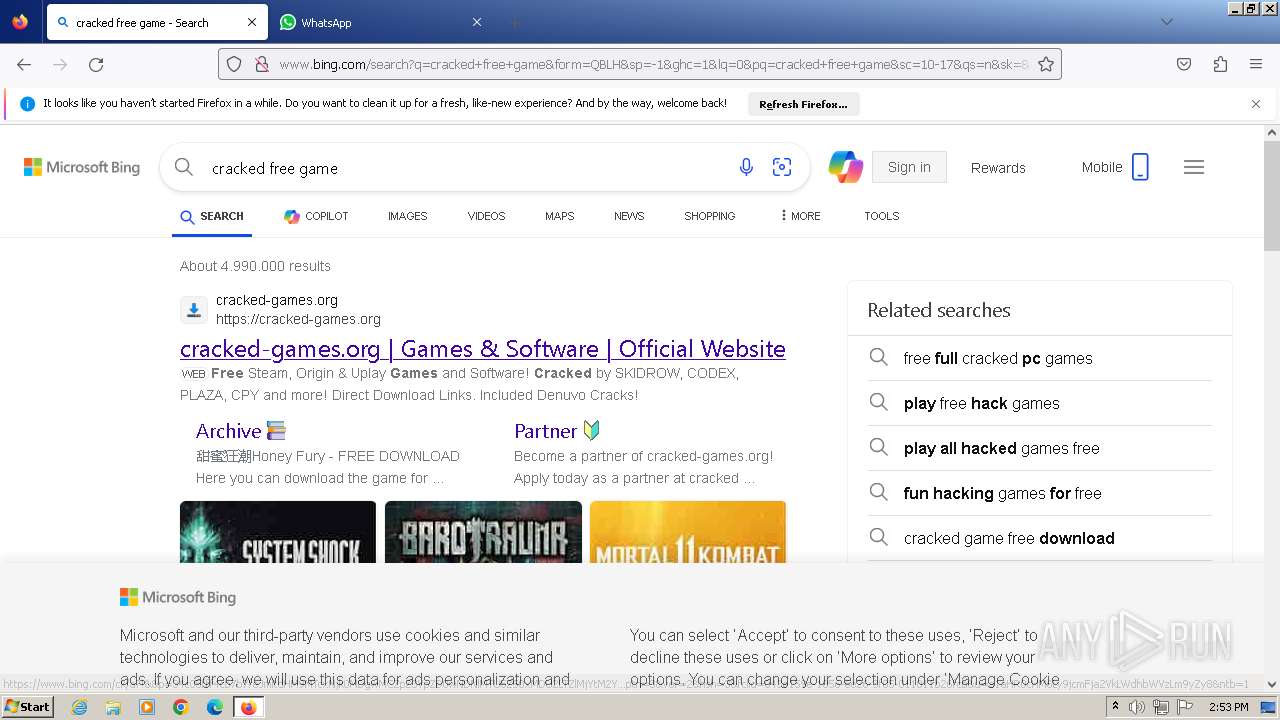Click the Sign in button
This screenshot has width=1280, height=720.
point(909,167)
